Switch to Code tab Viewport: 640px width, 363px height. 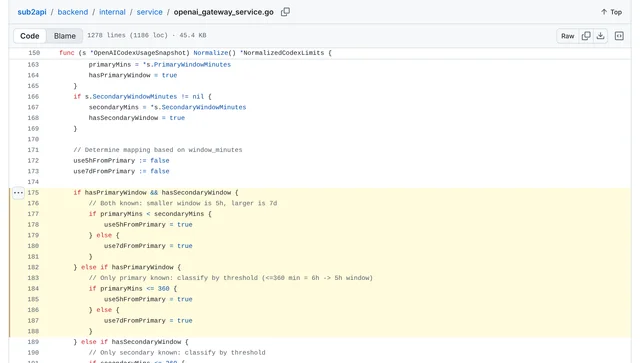(x=30, y=36)
